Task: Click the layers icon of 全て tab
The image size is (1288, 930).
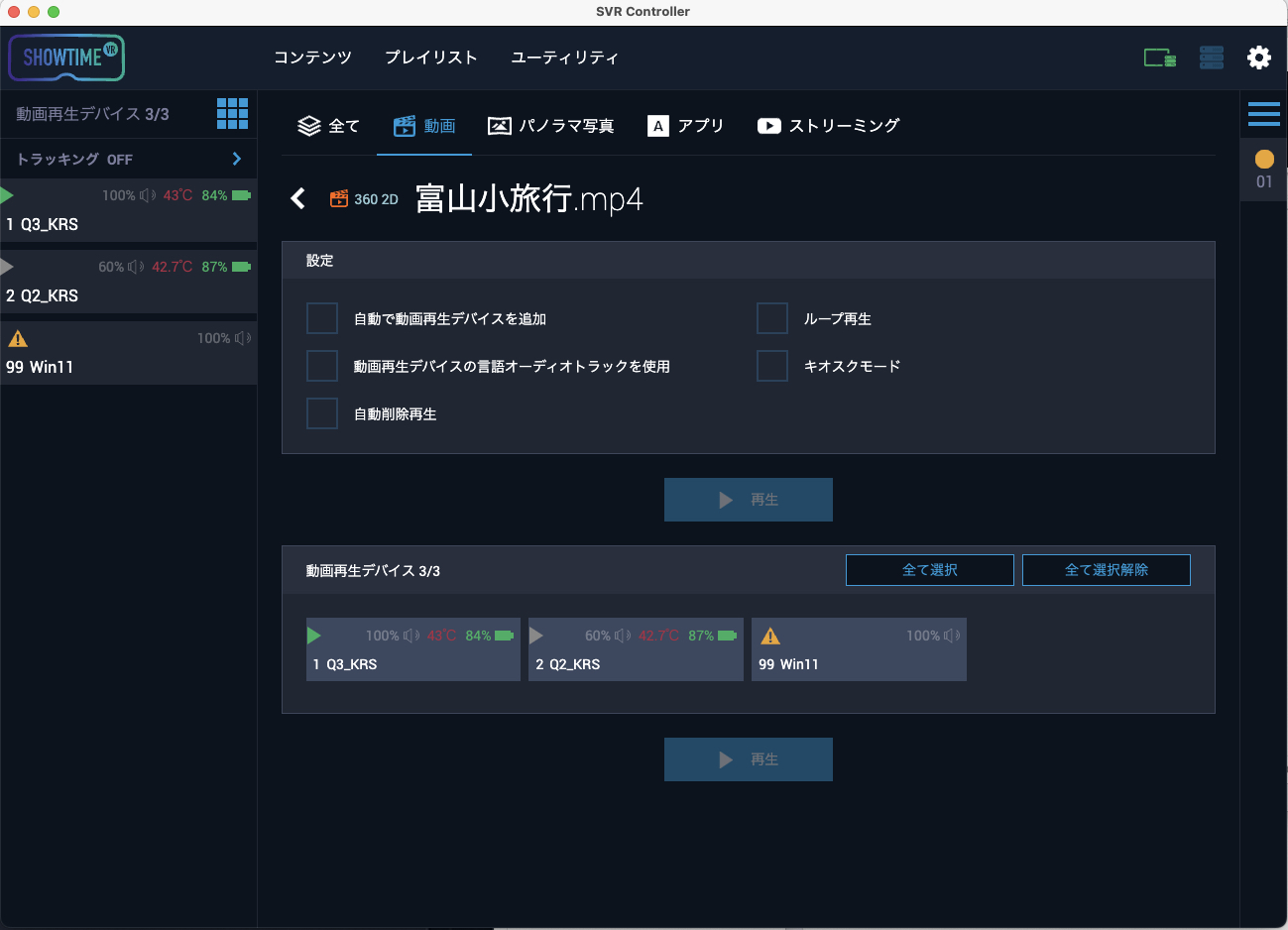Action: click(x=309, y=126)
